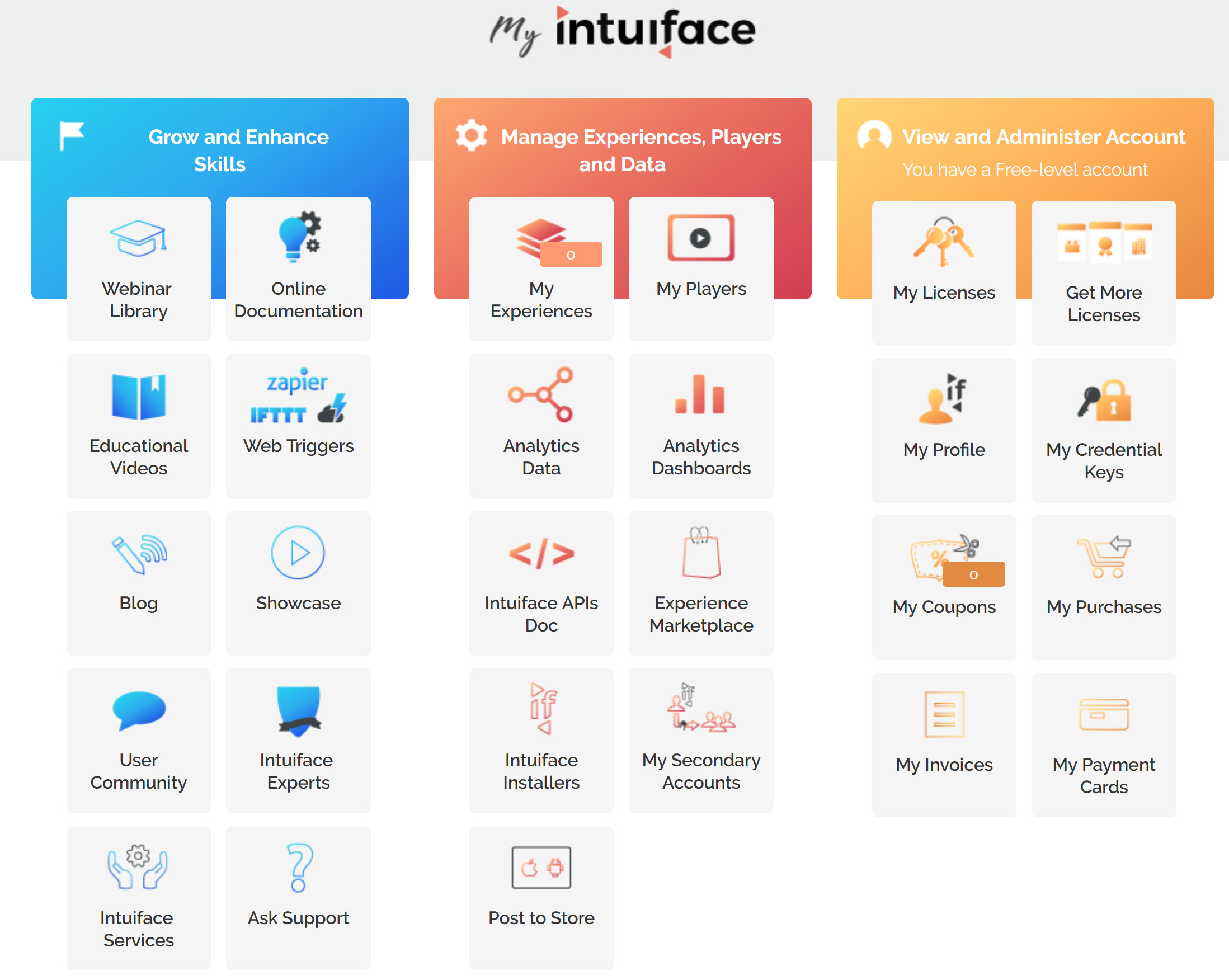Open Intuiface Services hands-and-gear icon

pos(138,866)
